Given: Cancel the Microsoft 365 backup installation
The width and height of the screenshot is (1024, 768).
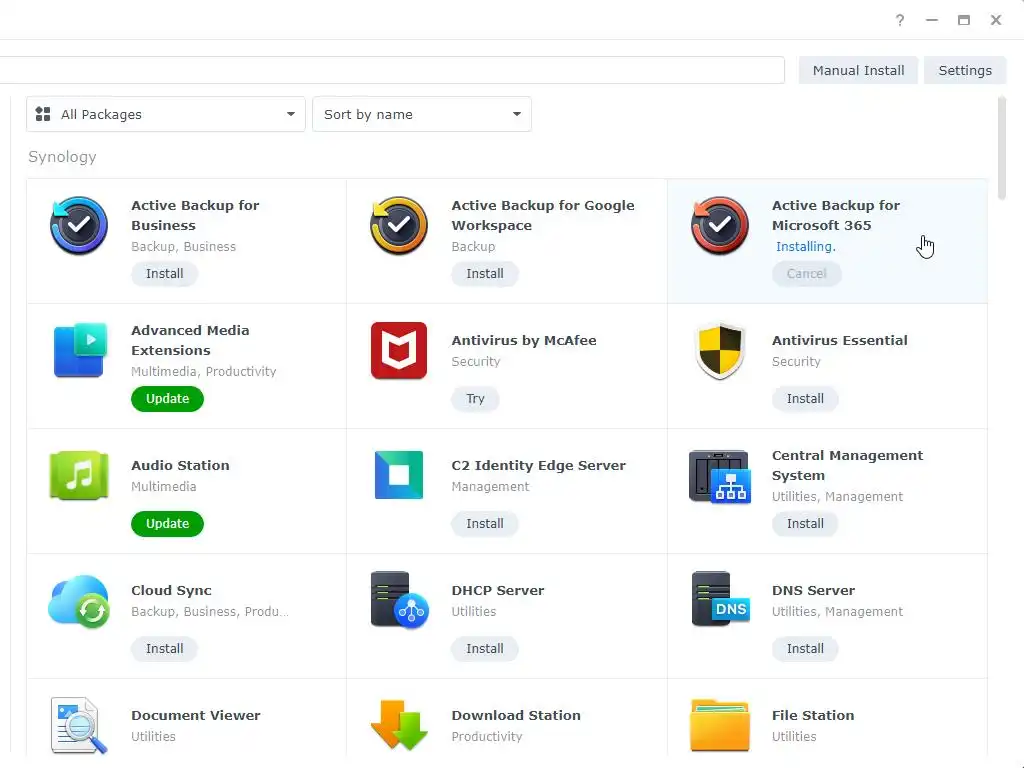Looking at the screenshot, I should [807, 274].
